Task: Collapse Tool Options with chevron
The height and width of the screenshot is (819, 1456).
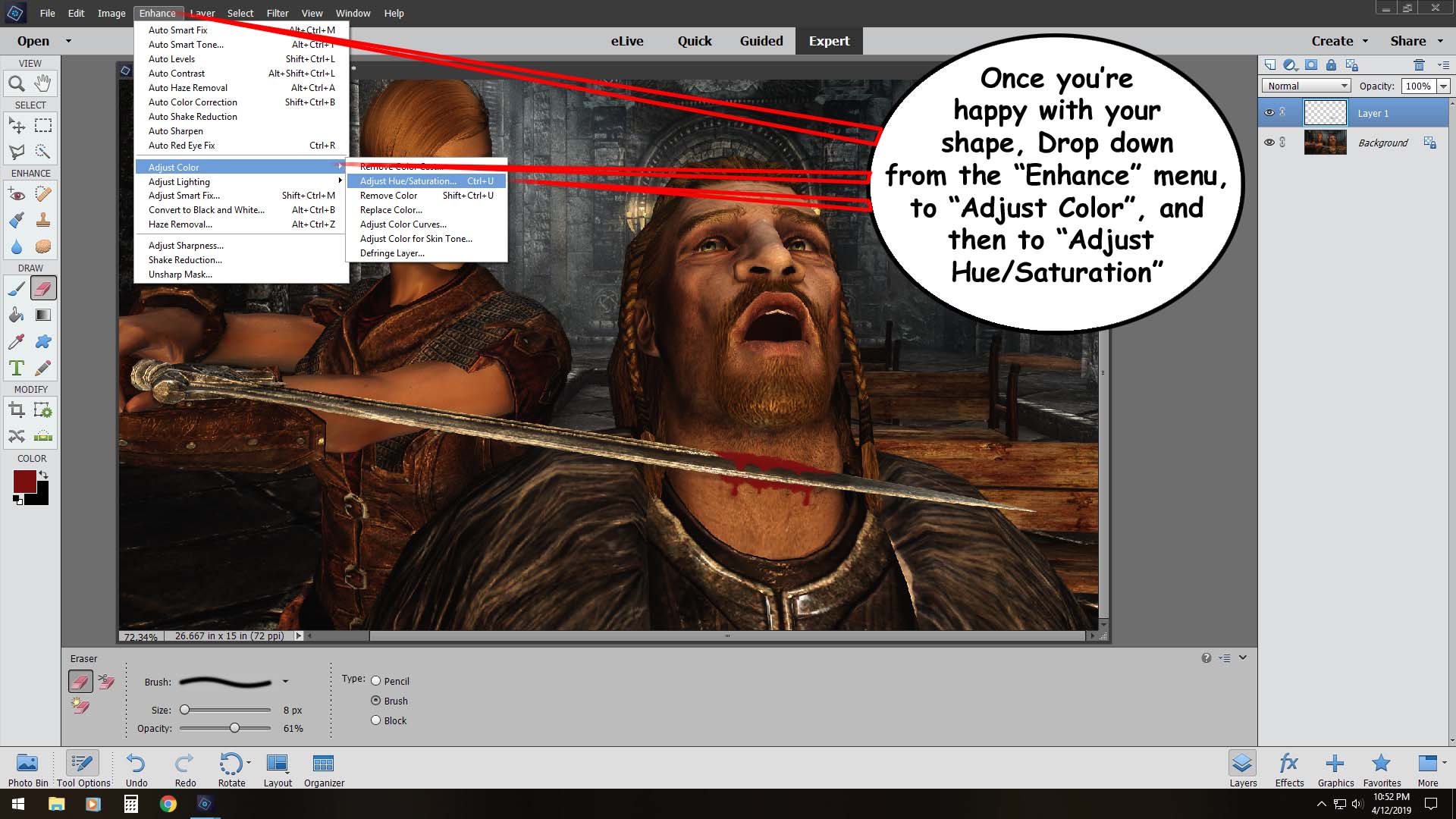Action: click(x=1243, y=657)
